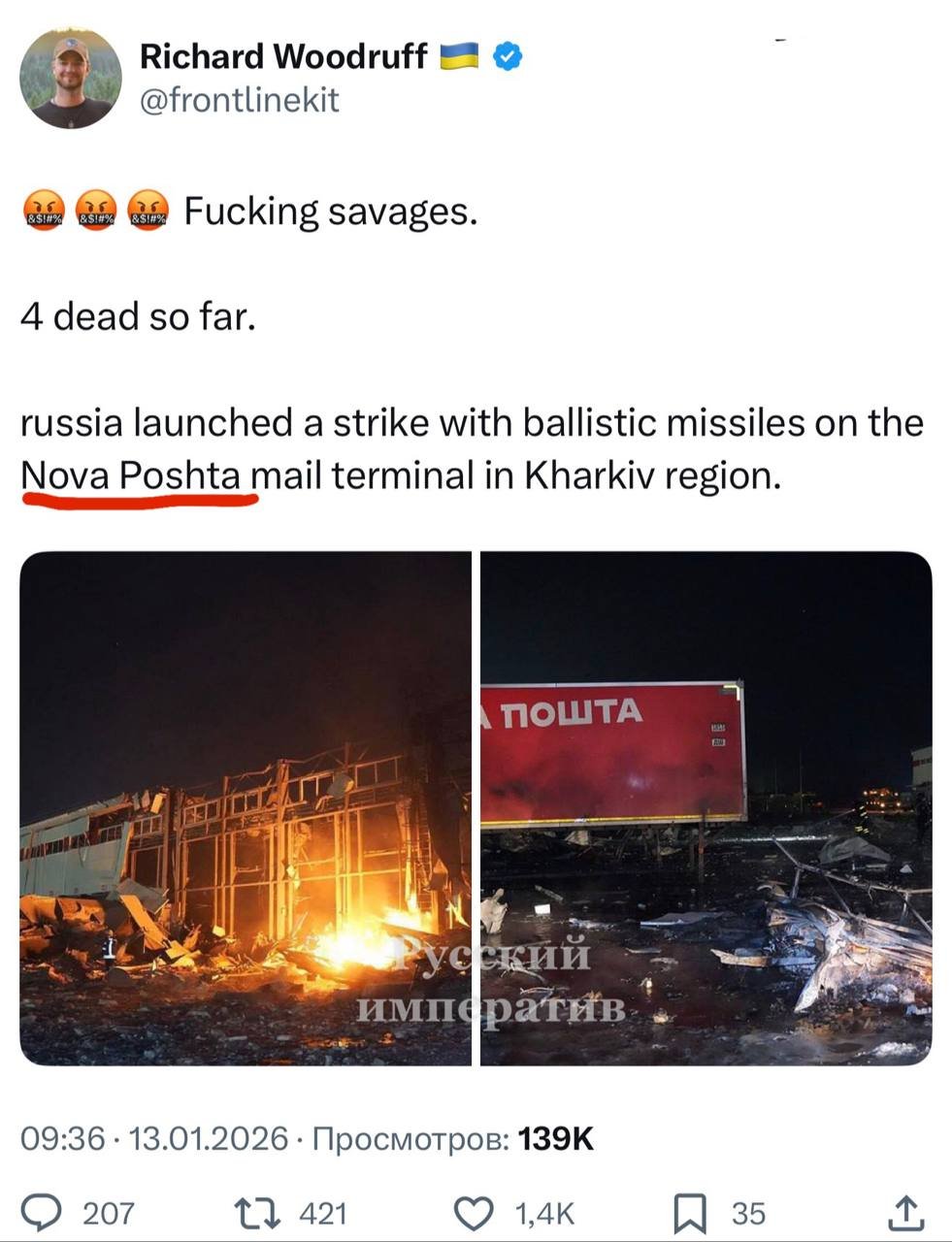Screen dimensions: 952x1242
Task: Open Richard Woodruff's profile avatar
Action: click(x=71, y=79)
